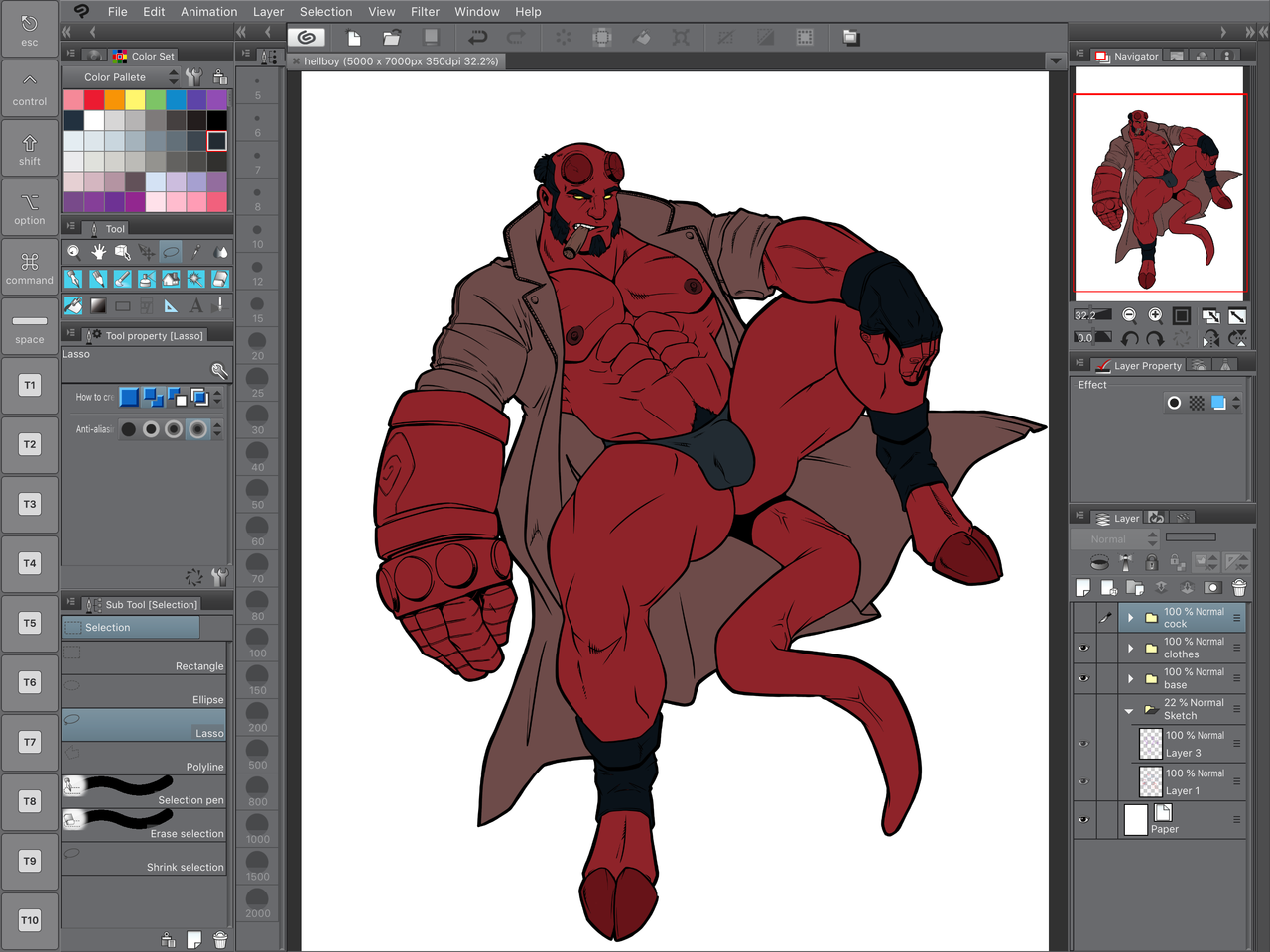
Task: Toggle visibility of Layer 3
Action: point(1083,743)
